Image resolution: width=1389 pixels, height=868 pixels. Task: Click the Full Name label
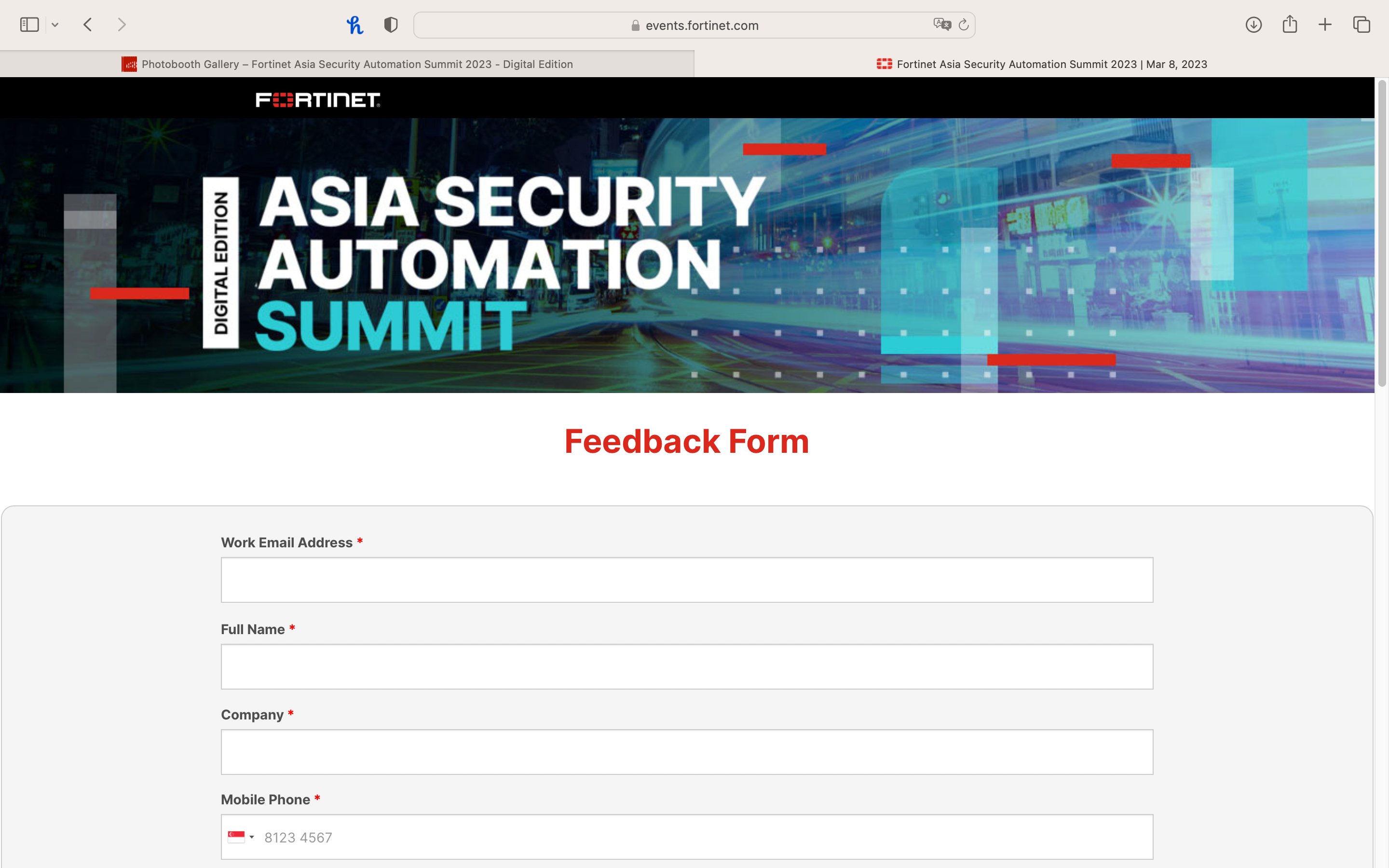click(253, 629)
